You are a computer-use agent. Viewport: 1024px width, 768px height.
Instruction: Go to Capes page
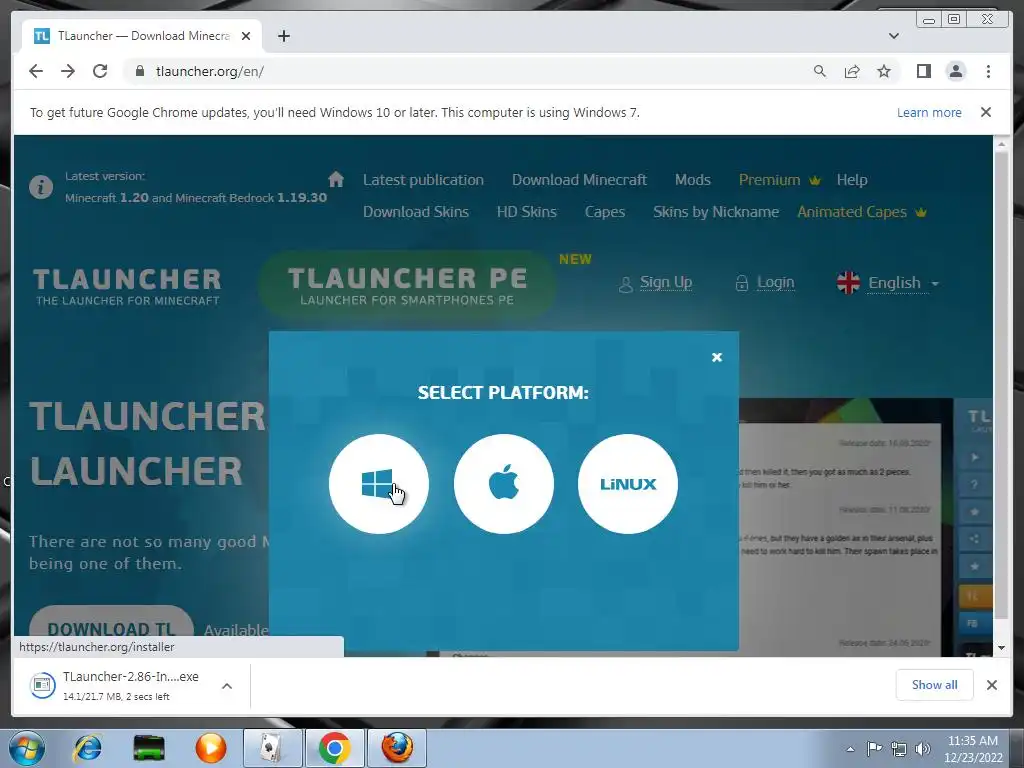[605, 212]
